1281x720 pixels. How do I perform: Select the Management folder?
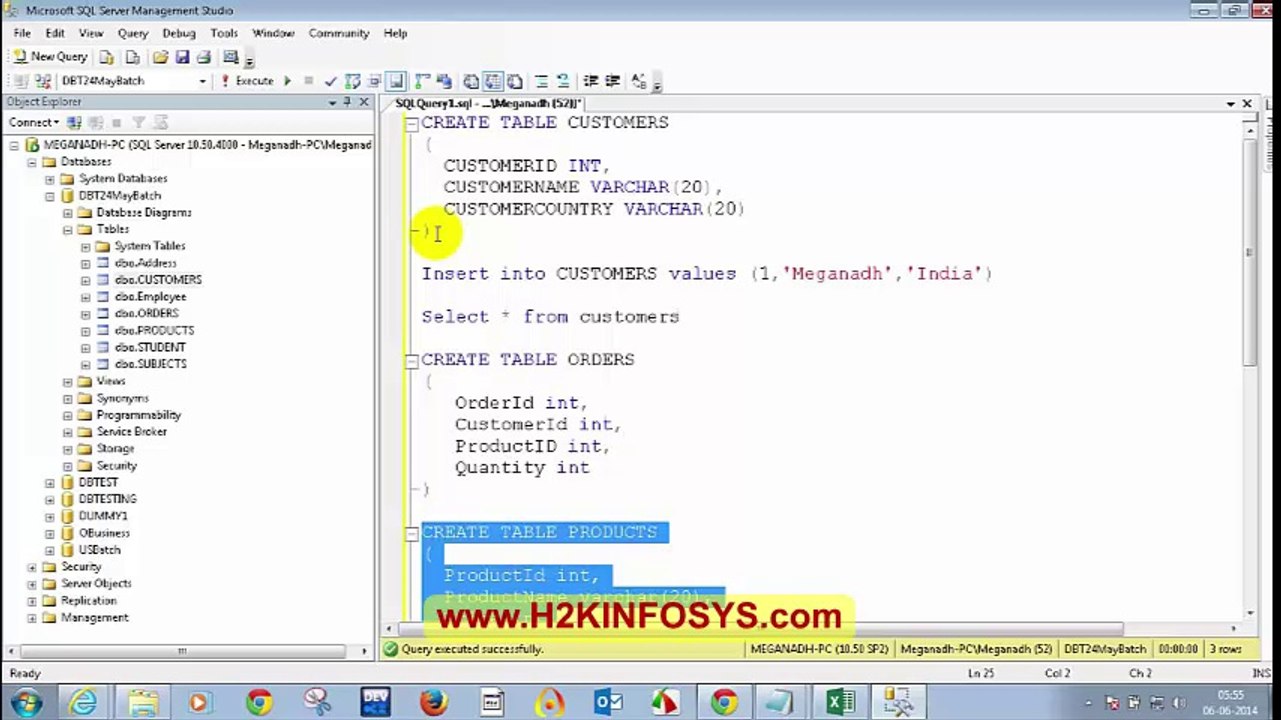click(x=94, y=618)
